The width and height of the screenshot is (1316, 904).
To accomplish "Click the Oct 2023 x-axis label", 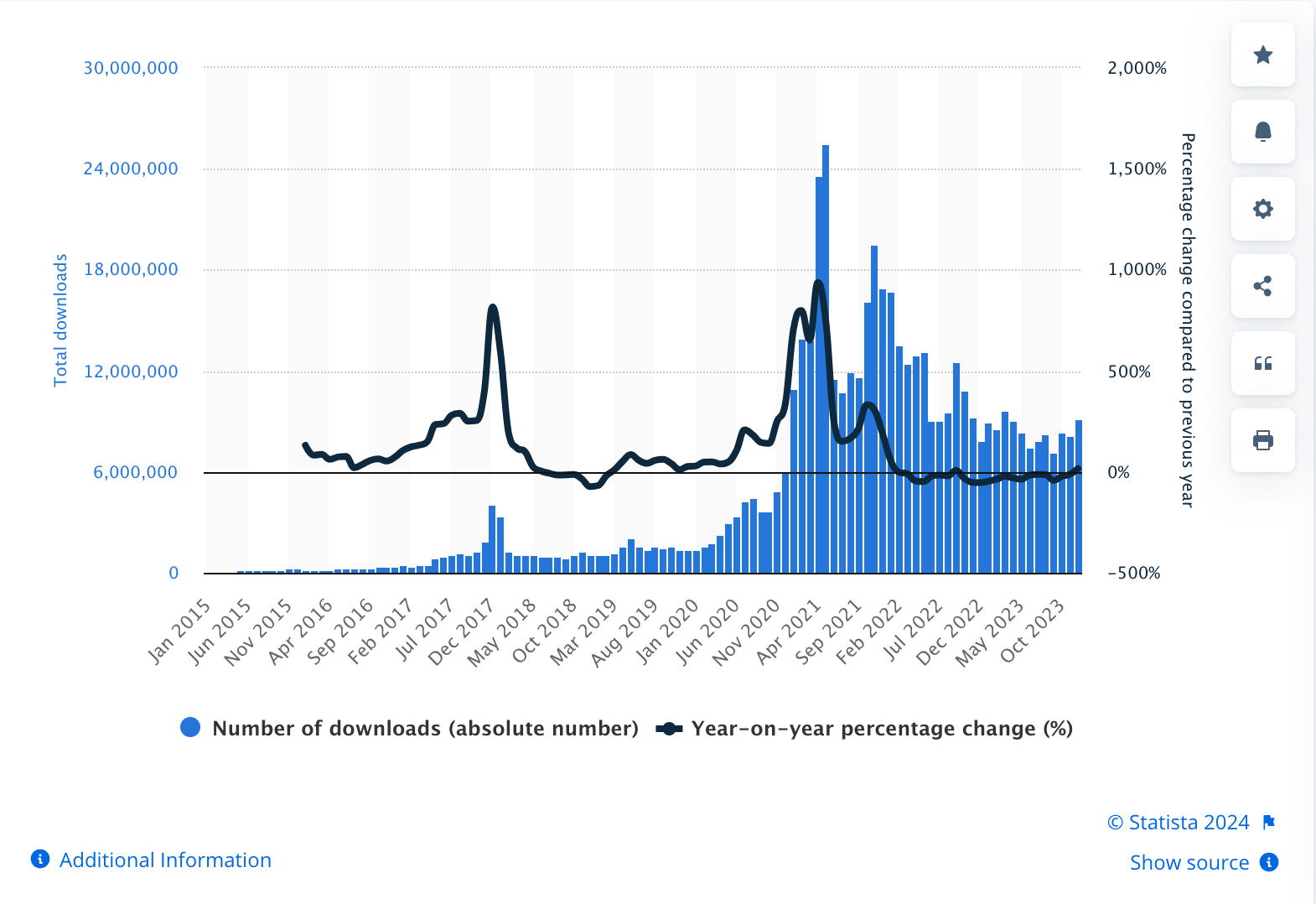I will click(x=1033, y=631).
